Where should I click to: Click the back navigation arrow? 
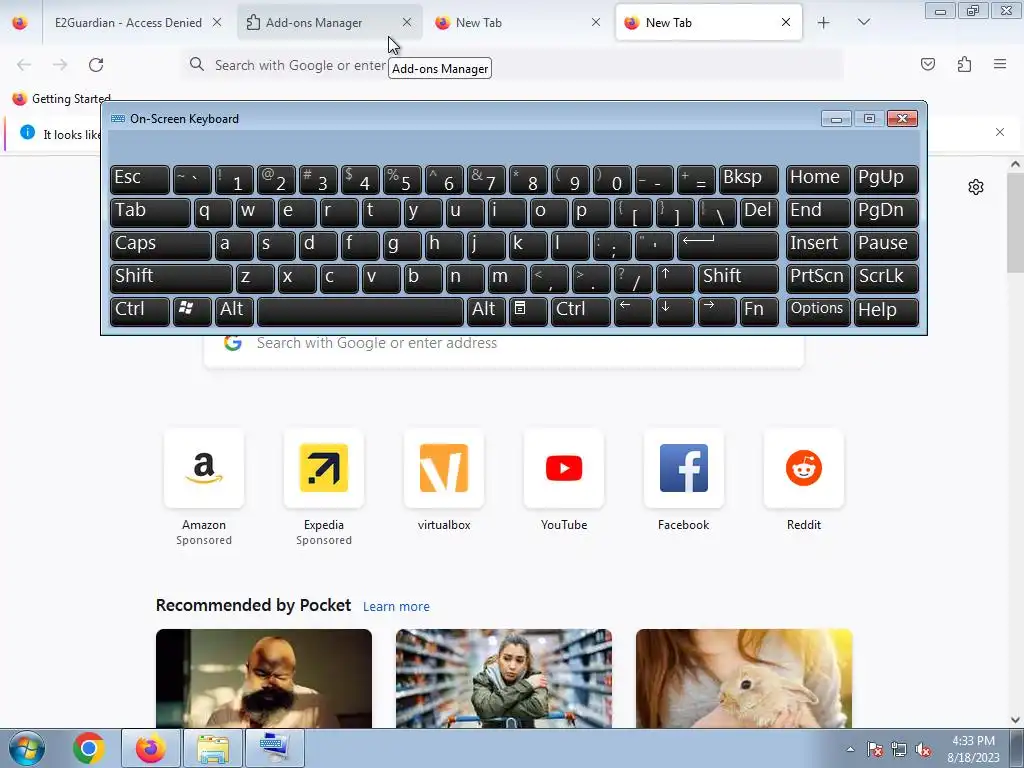pos(24,65)
